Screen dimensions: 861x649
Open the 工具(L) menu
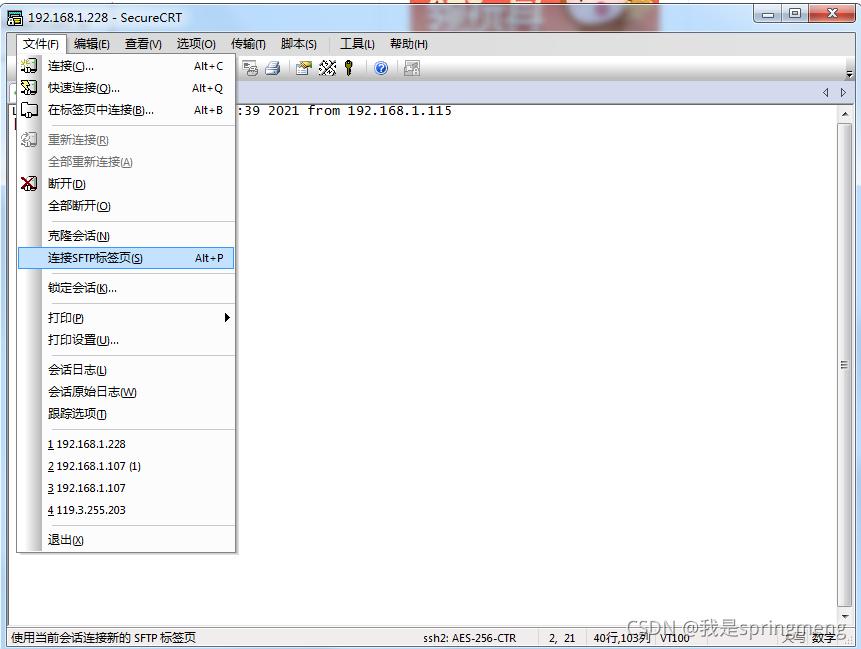(357, 44)
